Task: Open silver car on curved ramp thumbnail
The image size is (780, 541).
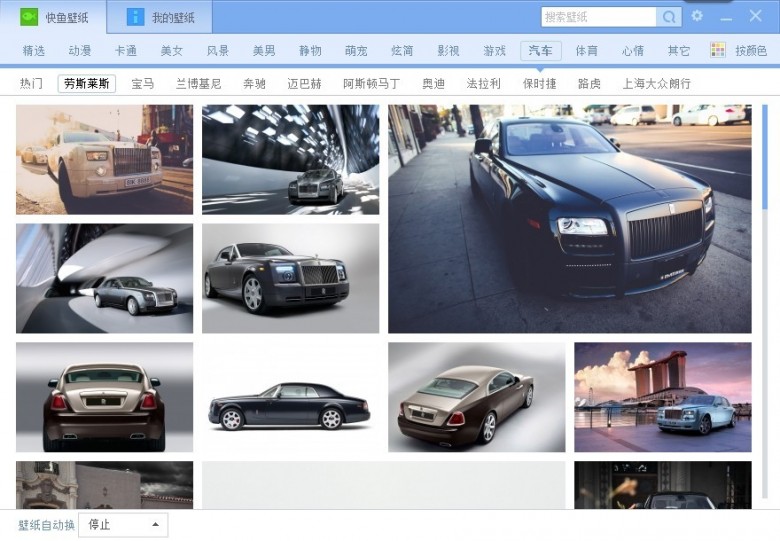Action: [x=104, y=278]
